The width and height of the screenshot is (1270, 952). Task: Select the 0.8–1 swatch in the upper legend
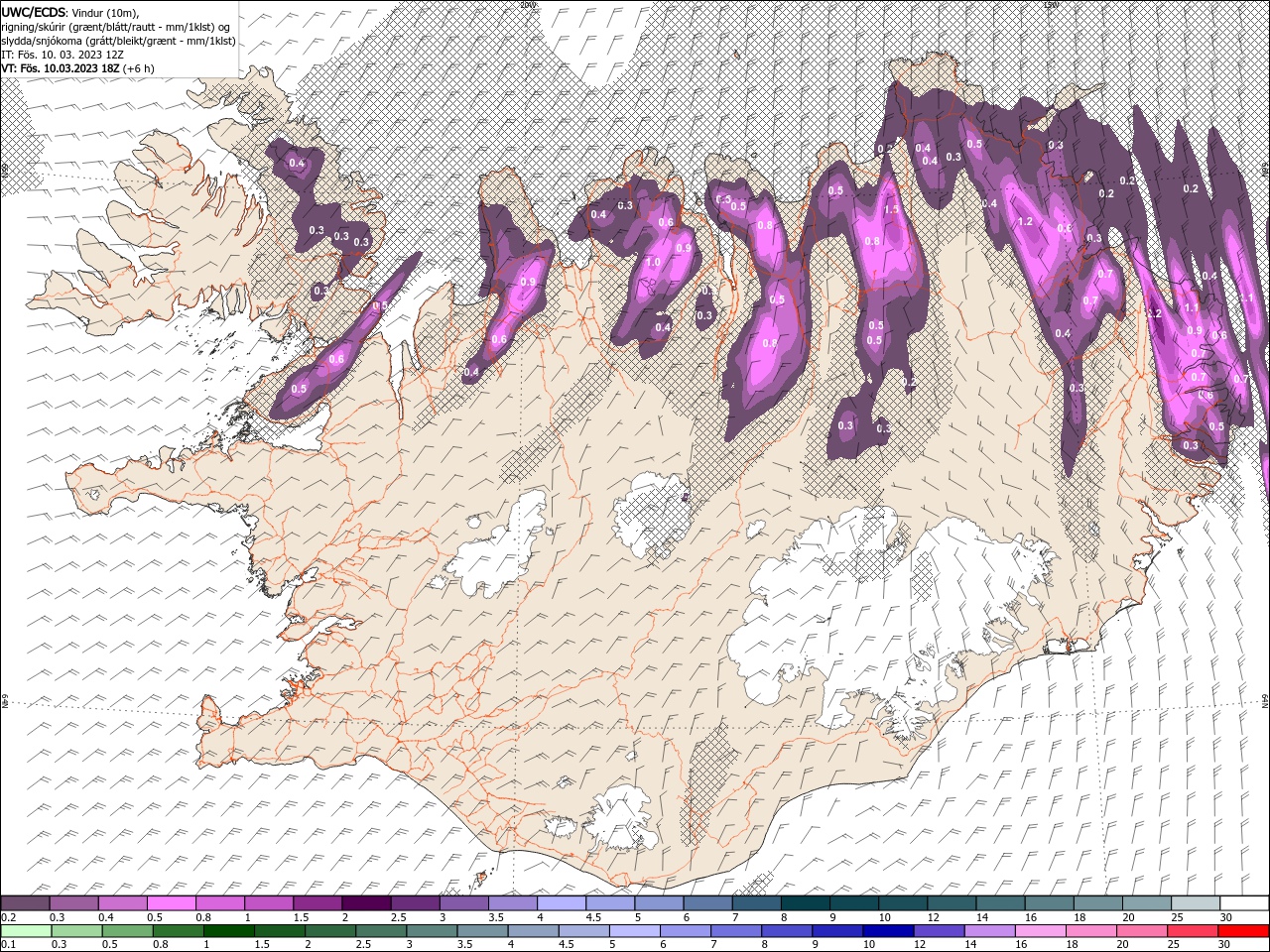tap(220, 903)
